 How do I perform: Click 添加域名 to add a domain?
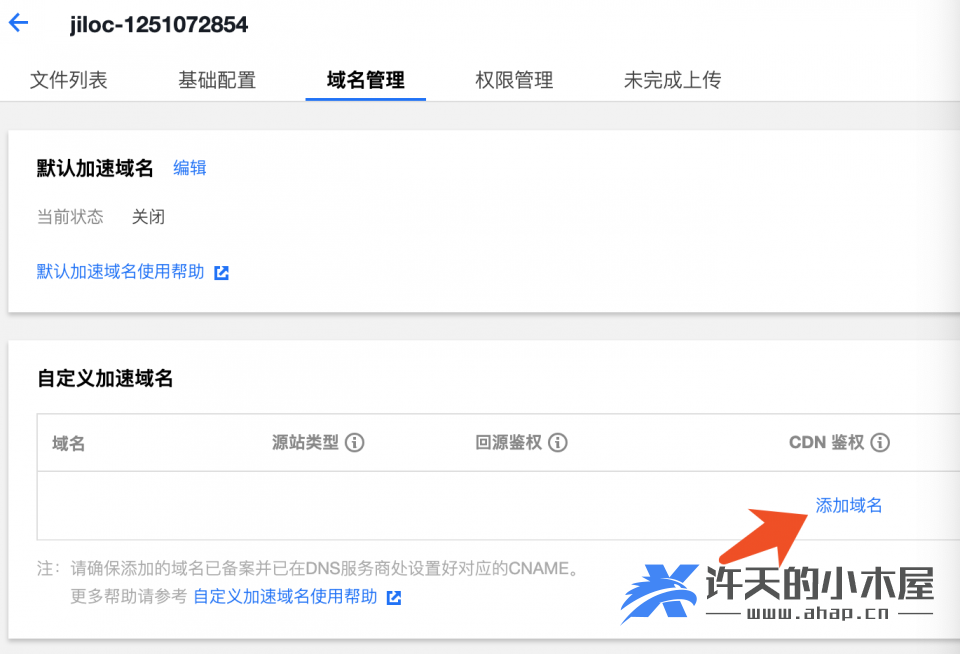(x=849, y=505)
